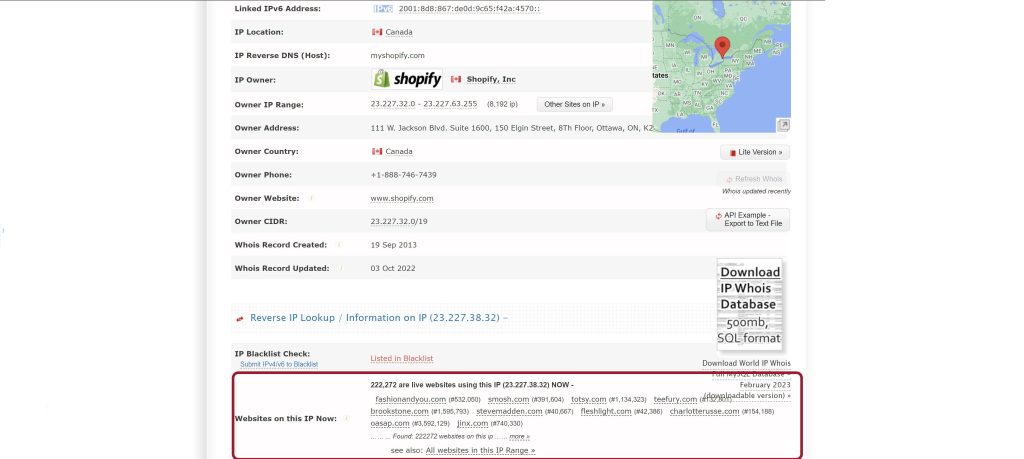Click the myshopify.com reverse DNS value
Screen dimensions: 1024x459
[x=397, y=55]
